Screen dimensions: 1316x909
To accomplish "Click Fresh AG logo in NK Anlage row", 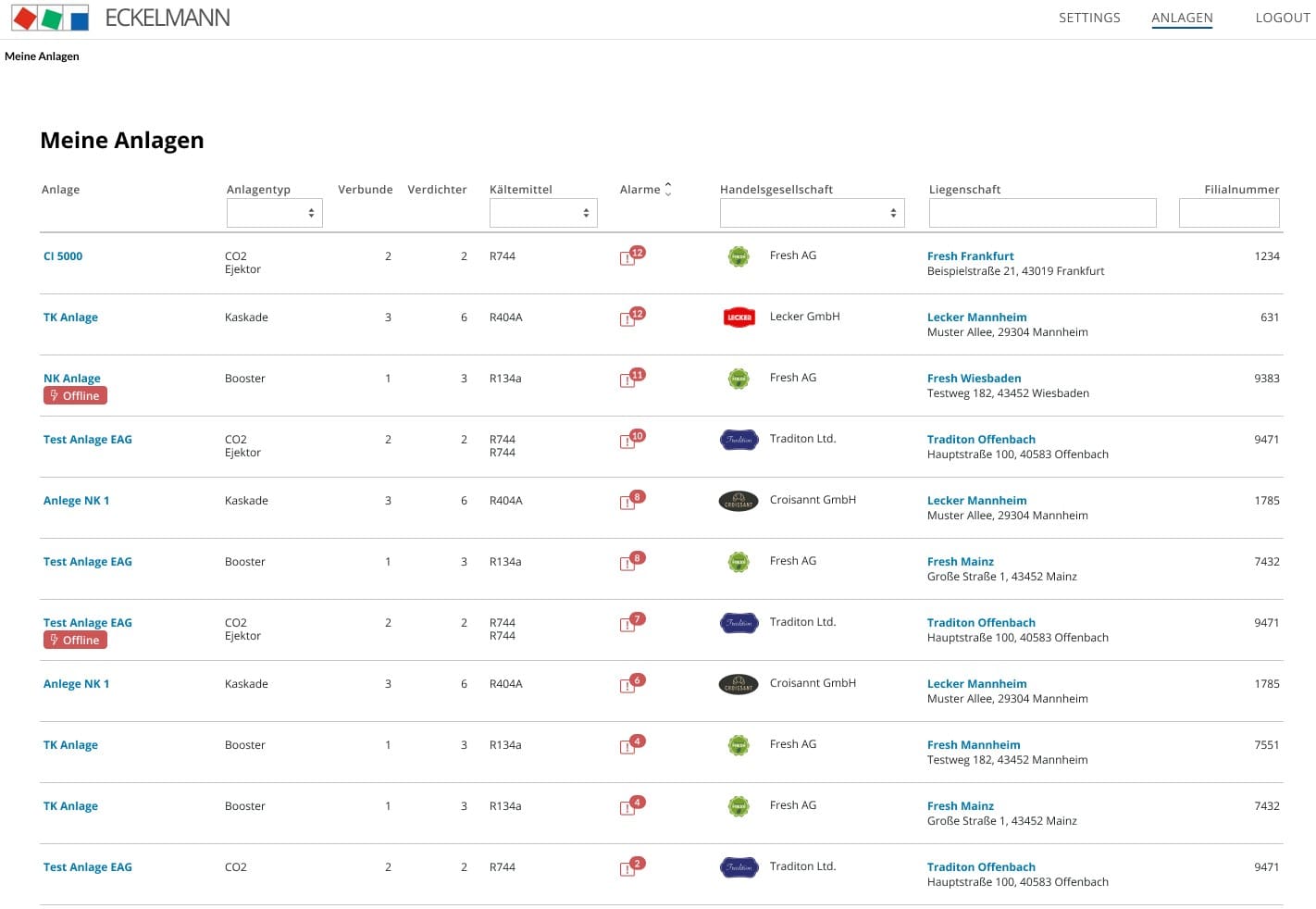I will (739, 379).
